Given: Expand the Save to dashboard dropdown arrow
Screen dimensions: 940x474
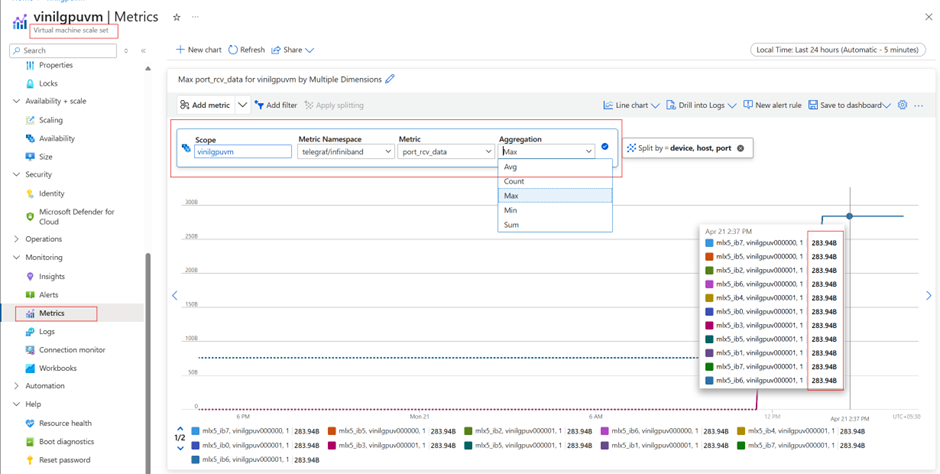Looking at the screenshot, I should click(x=886, y=105).
